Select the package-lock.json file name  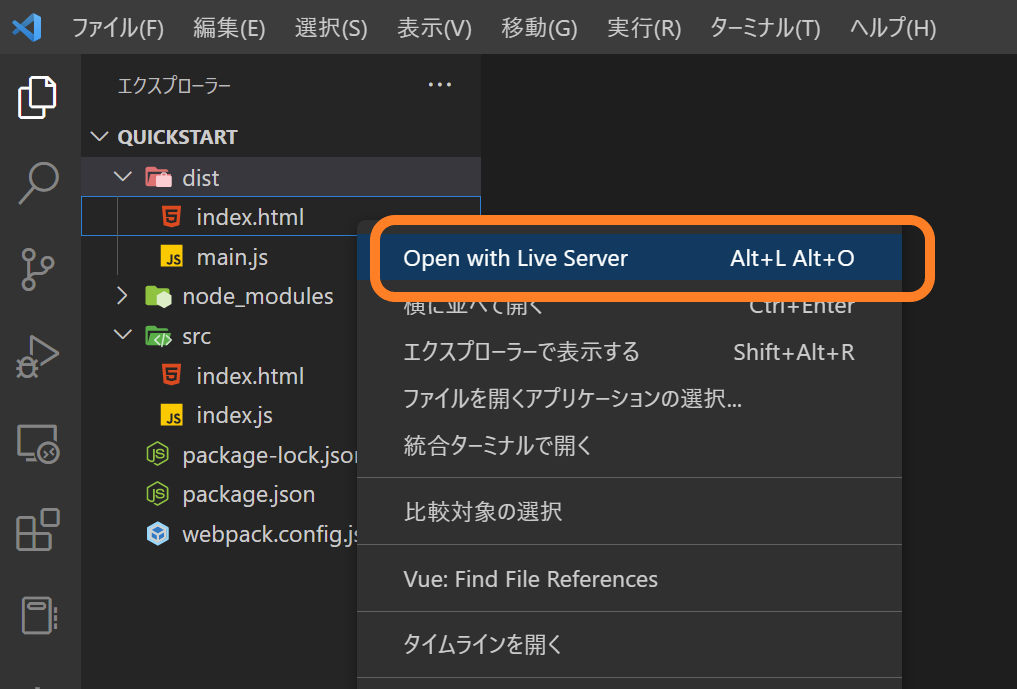click(270, 455)
